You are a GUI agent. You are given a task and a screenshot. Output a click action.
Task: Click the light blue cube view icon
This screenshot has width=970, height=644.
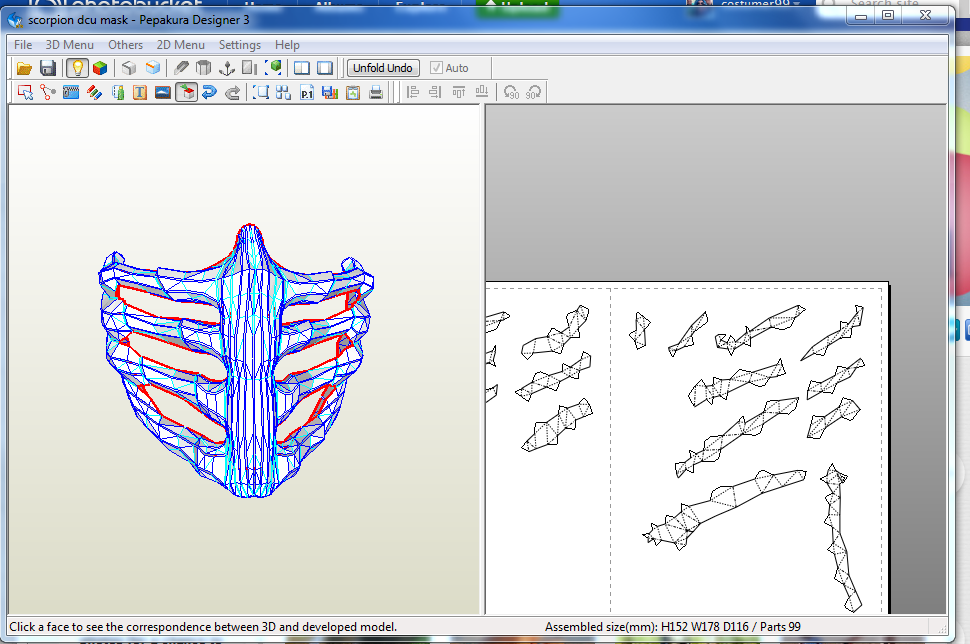pyautogui.click(x=152, y=68)
